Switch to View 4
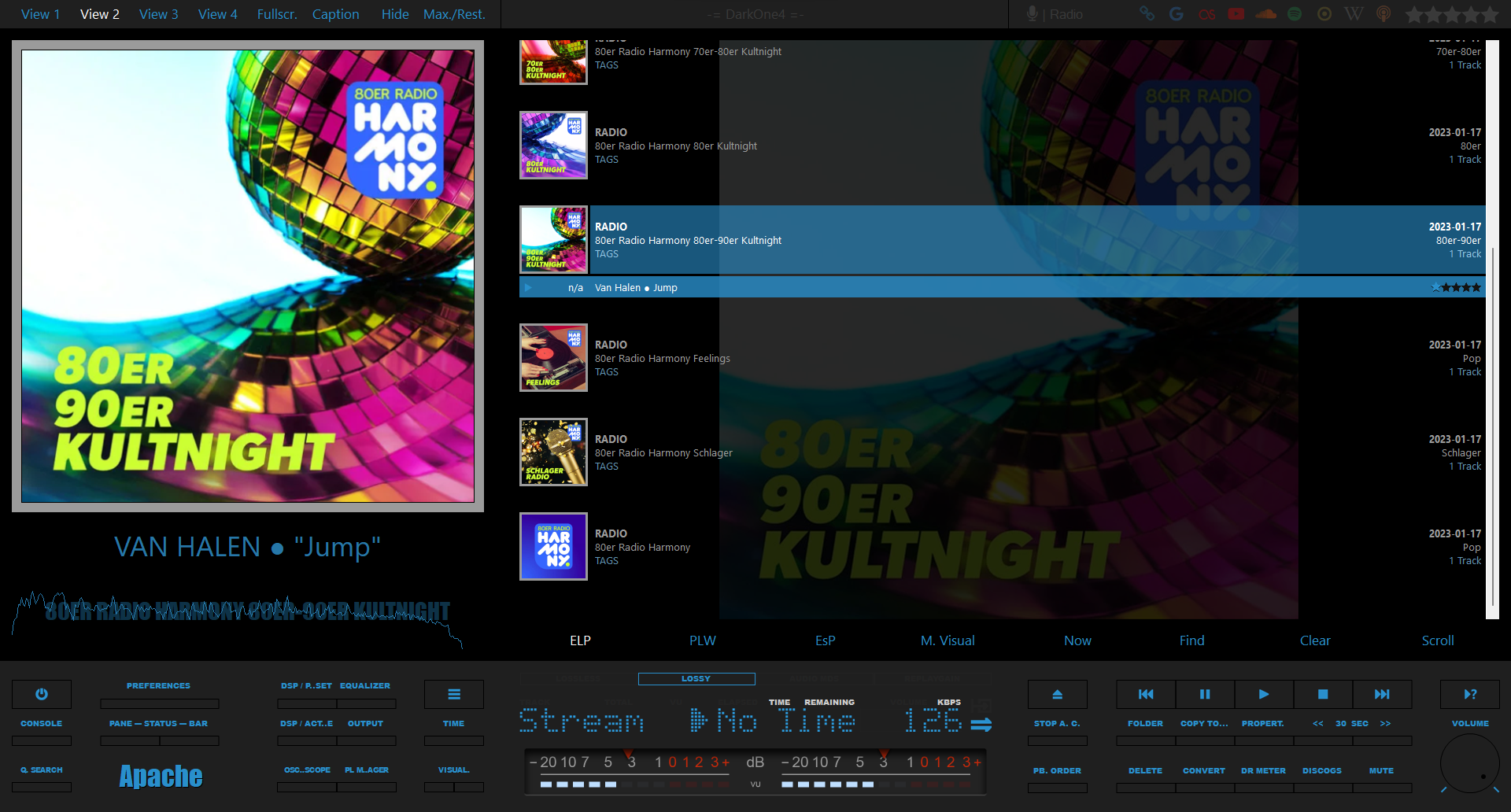Viewport: 1511px width, 812px height. point(218,14)
